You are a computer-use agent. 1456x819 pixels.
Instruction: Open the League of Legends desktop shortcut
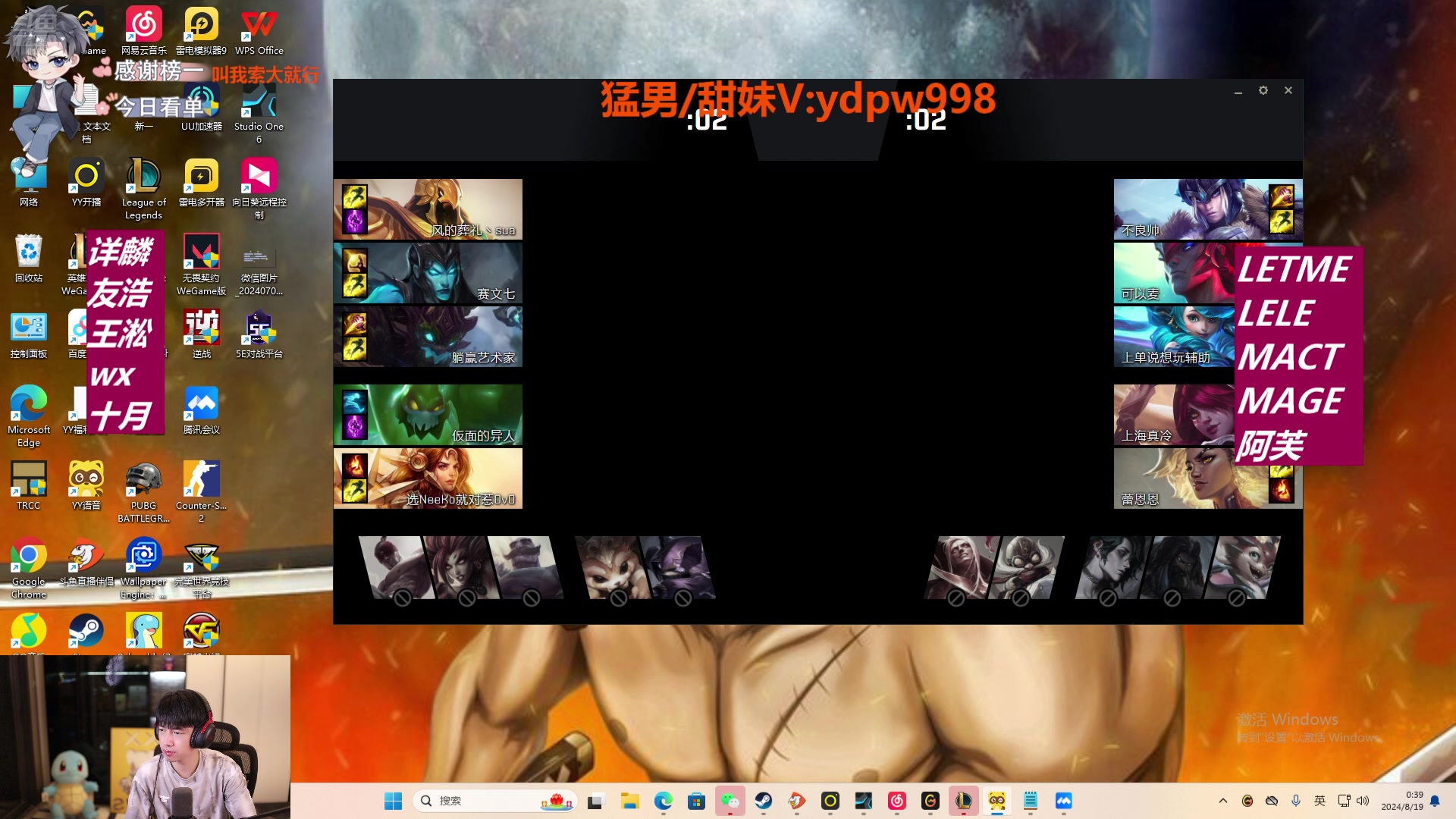pyautogui.click(x=144, y=189)
